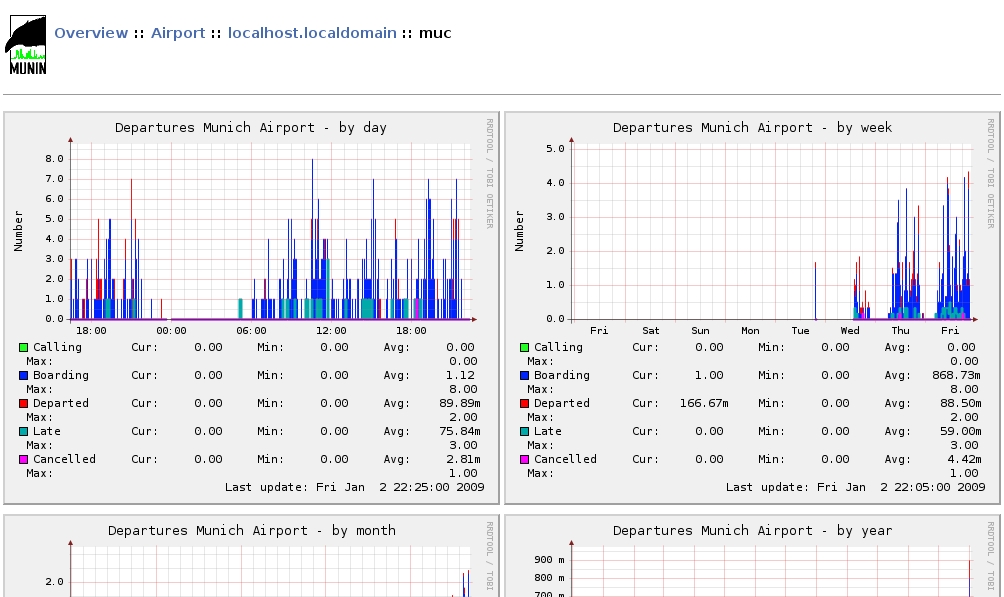This screenshot has width=1004, height=597.
Task: Open localhost.localdomain breadcrumb link
Action: click(312, 33)
